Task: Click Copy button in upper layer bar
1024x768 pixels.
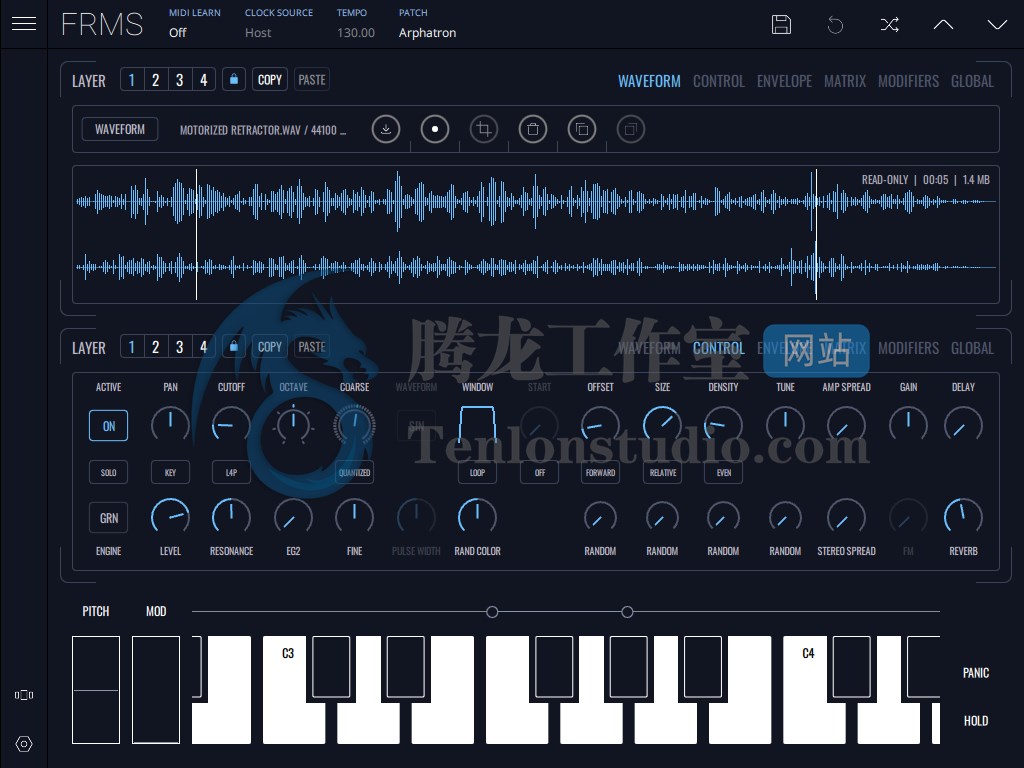Action: 270,80
